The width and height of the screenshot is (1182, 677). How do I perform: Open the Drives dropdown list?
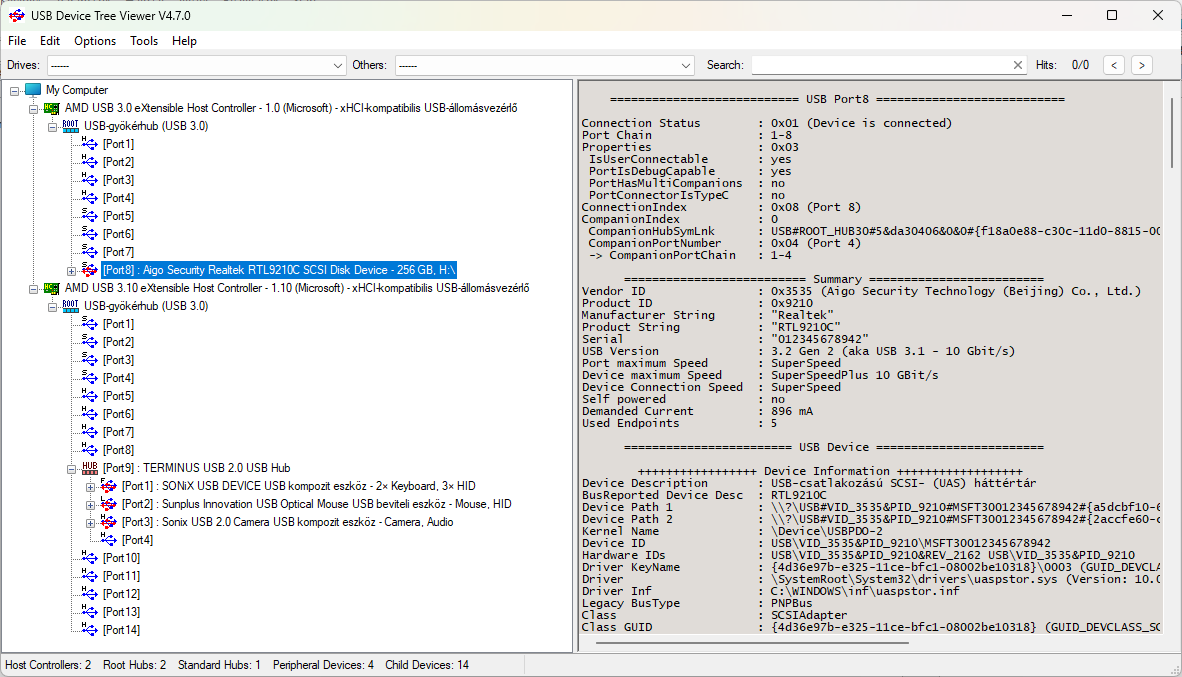click(x=337, y=66)
